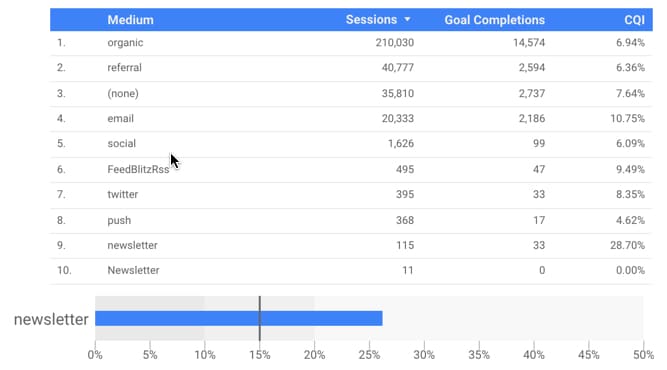Click the blue newsletter bullet bar
The image size is (667, 370).
(x=239, y=319)
